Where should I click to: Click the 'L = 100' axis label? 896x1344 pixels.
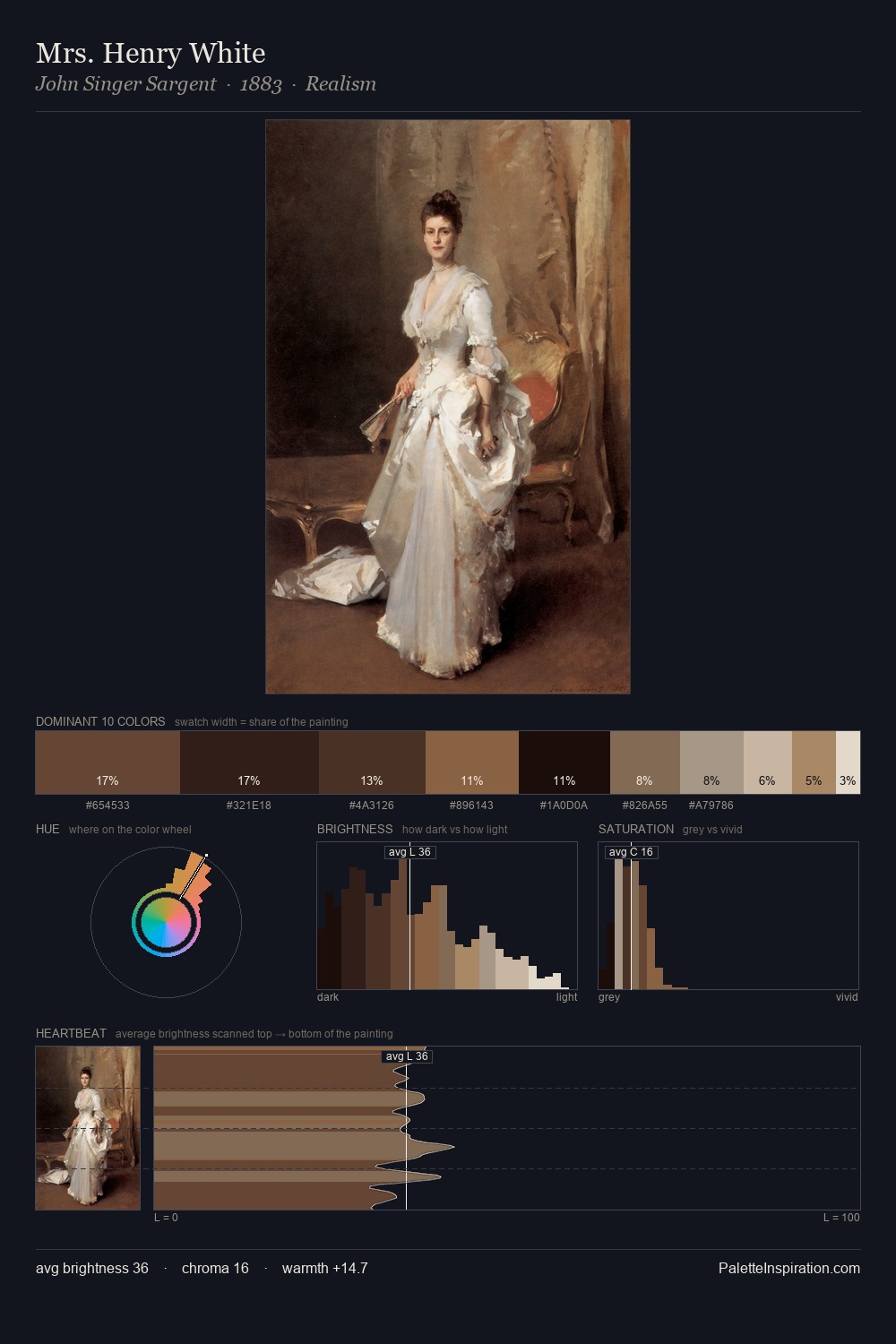click(841, 1218)
